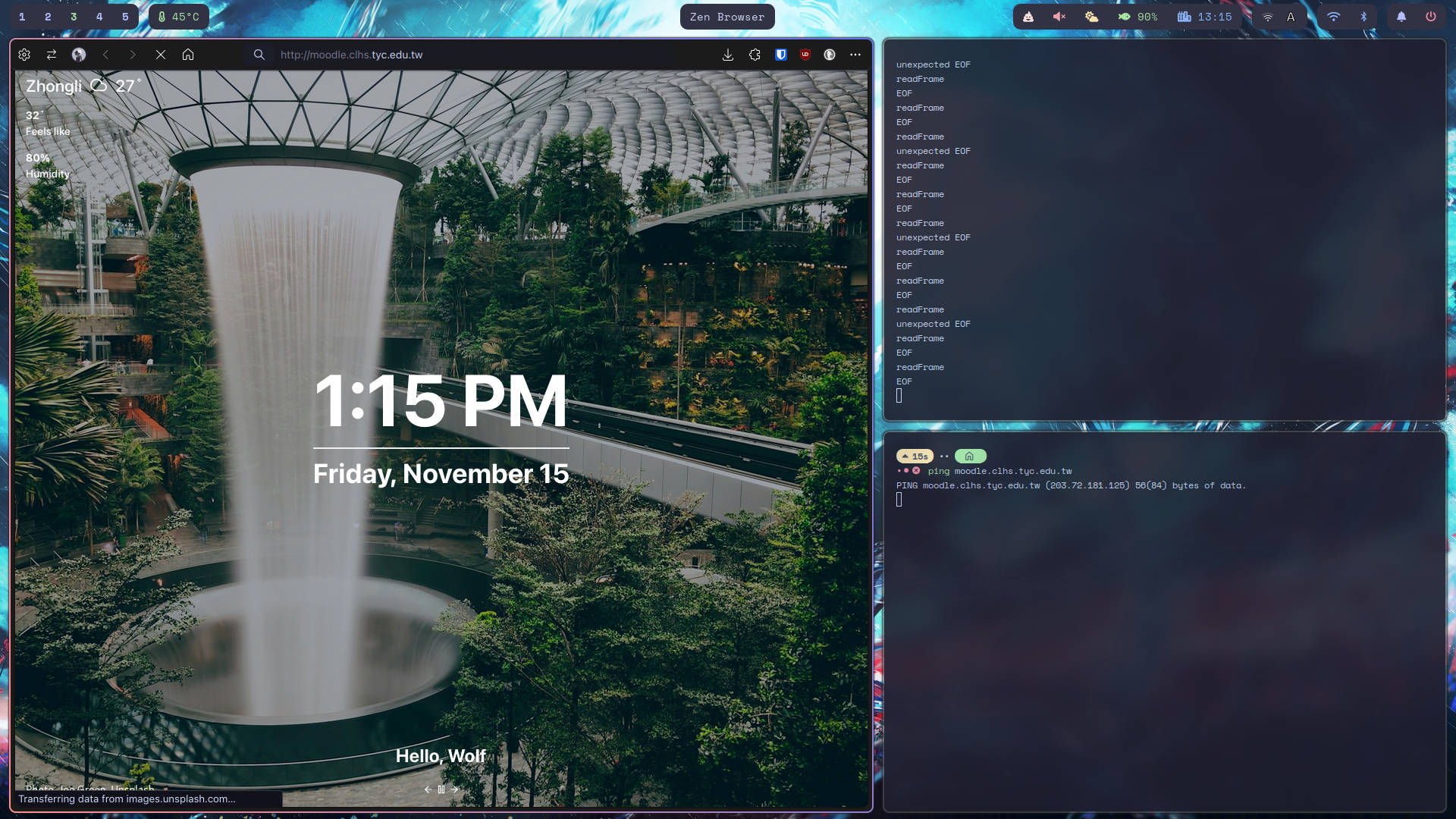Open the three-dots browser menu
Screen dimensions: 1456x819
coord(855,55)
